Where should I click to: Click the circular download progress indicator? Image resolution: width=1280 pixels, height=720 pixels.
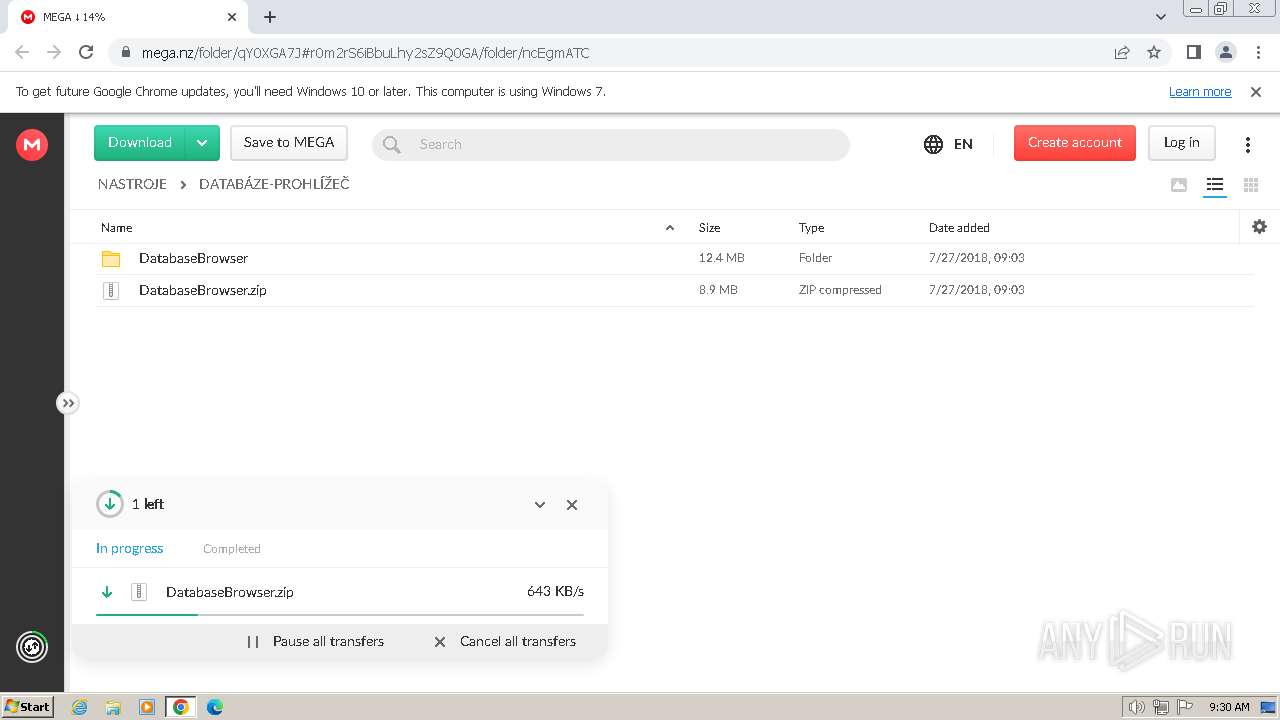[x=110, y=504]
